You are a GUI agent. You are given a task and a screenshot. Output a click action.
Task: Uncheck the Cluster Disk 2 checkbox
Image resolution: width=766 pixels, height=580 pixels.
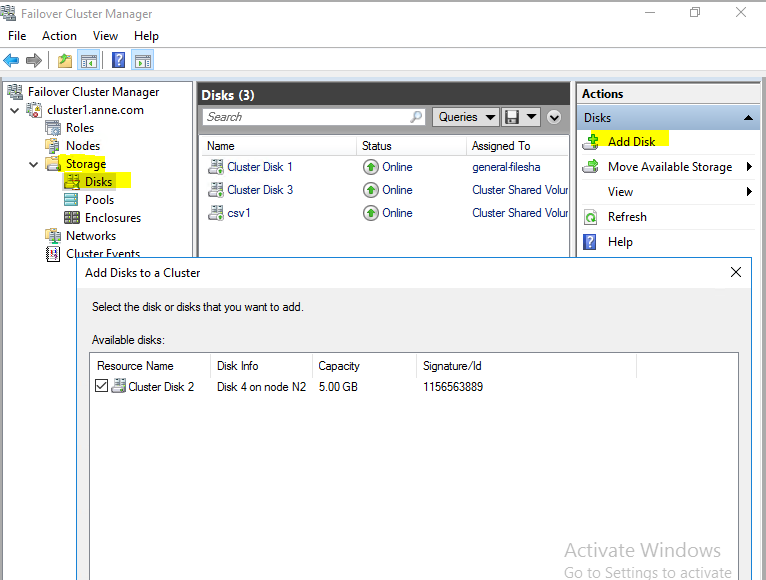point(101,386)
